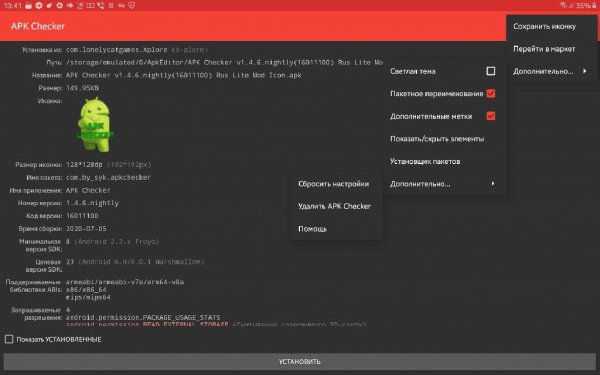600x375 pixels.
Task: Tap the green Android APK Checker icon
Action: pyautogui.click(x=95, y=125)
